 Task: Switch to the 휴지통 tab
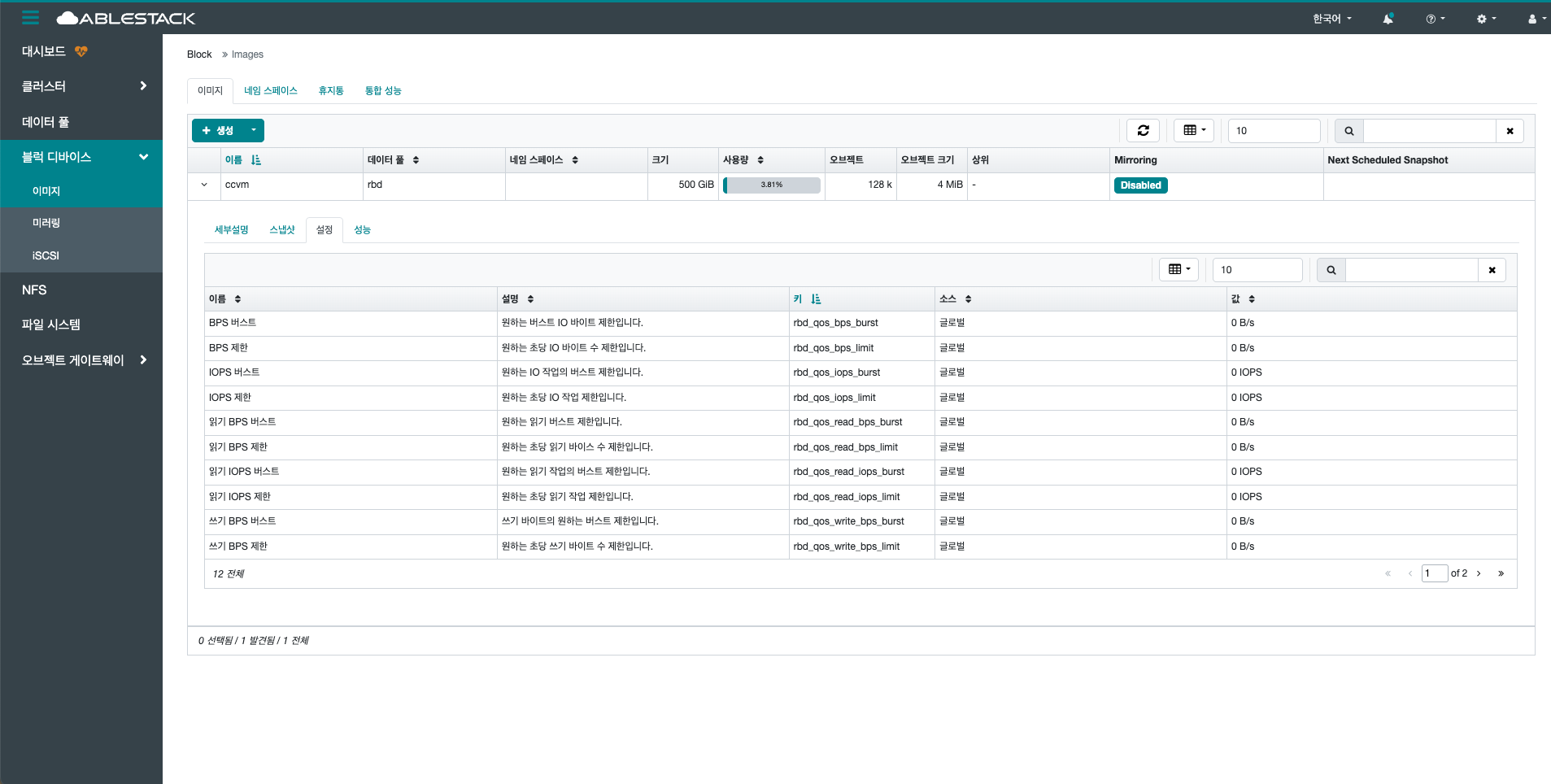point(330,90)
